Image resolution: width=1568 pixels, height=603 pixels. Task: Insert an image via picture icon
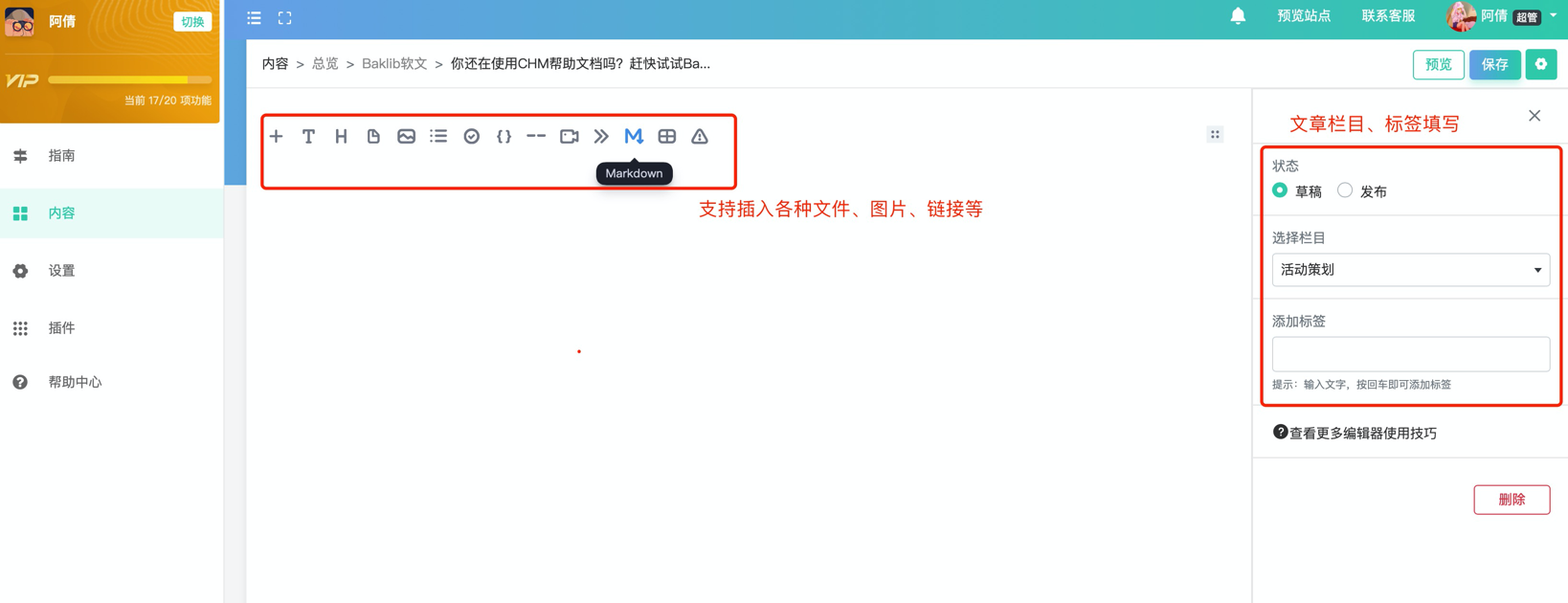(x=406, y=137)
